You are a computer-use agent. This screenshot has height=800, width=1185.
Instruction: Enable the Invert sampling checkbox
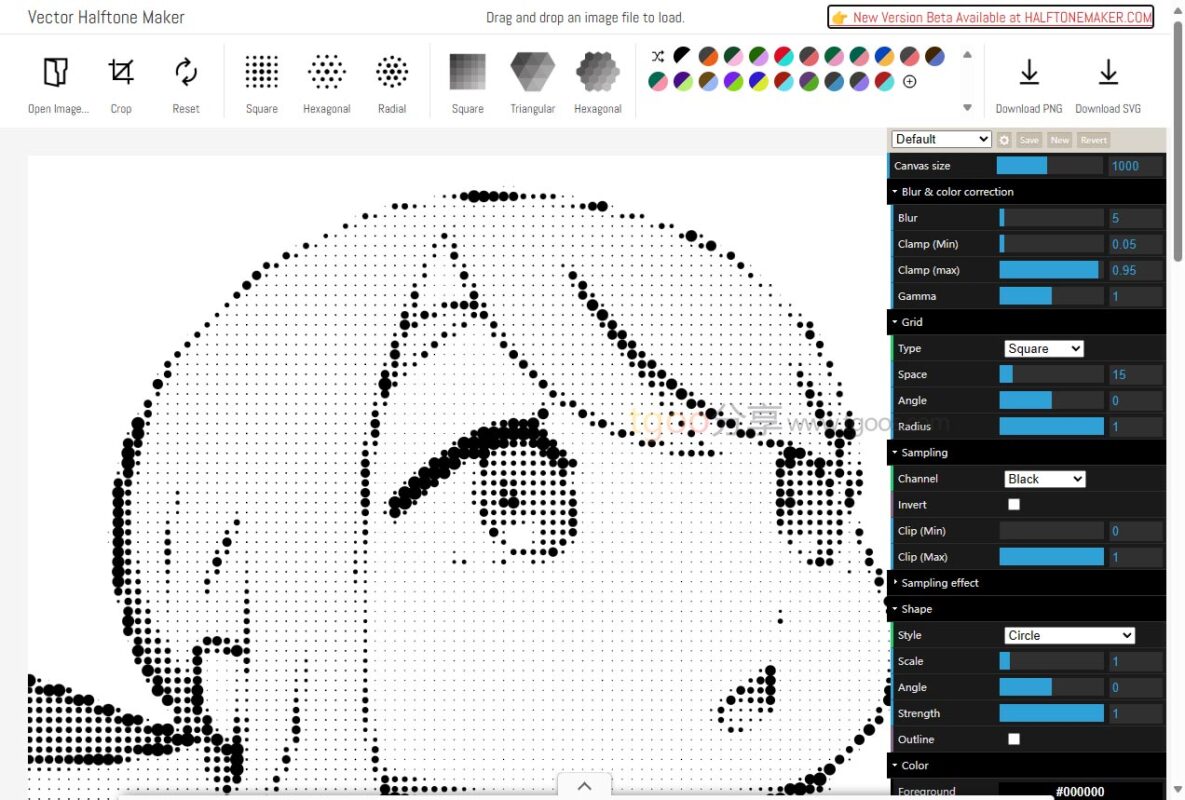point(1013,504)
